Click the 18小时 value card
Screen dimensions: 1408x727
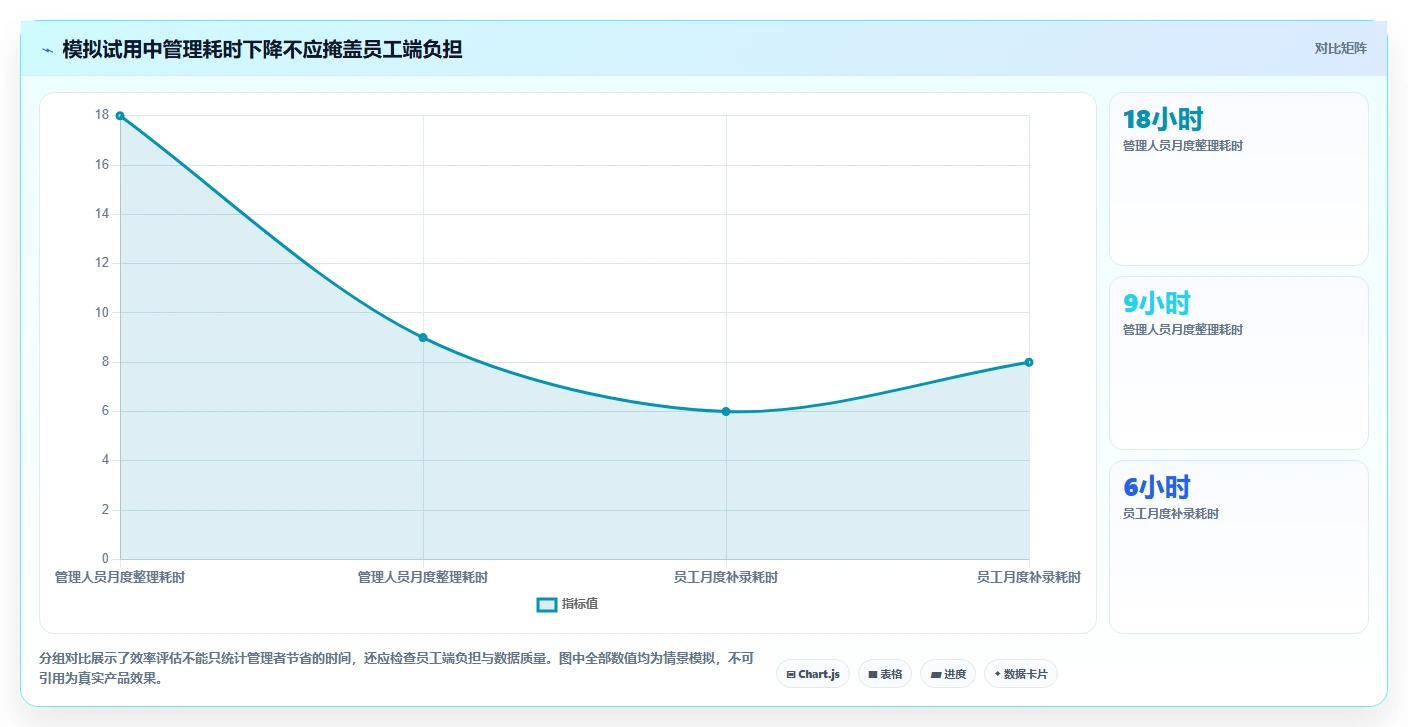(x=1239, y=179)
